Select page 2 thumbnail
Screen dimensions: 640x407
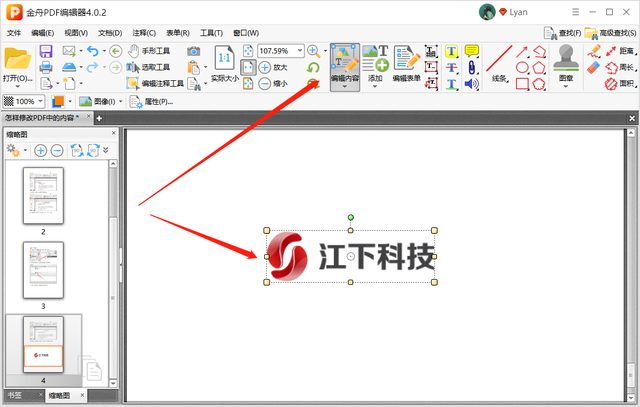[x=43, y=196]
